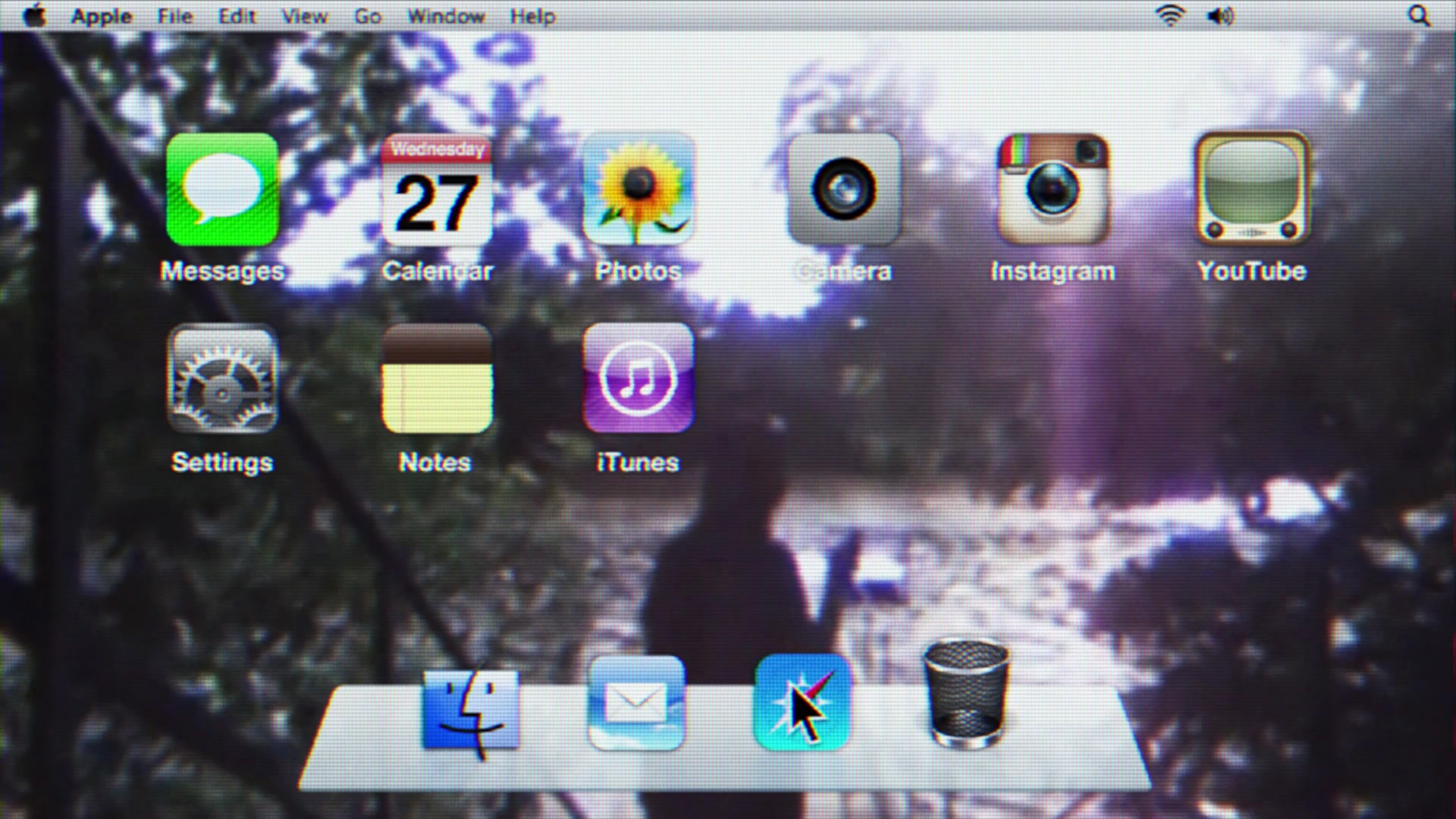Screen dimensions: 1456x819
Task: Open the Trash can in the dock
Action: click(967, 694)
